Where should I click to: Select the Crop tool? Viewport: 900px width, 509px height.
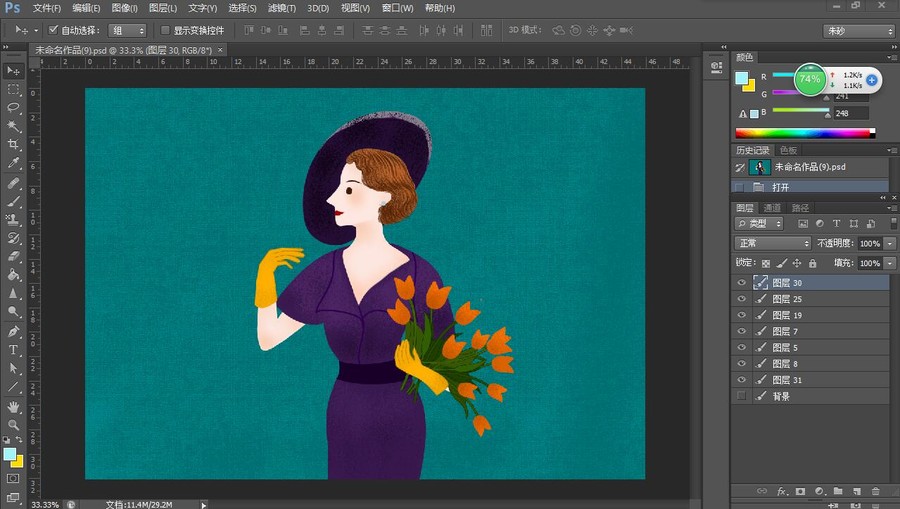(13, 145)
